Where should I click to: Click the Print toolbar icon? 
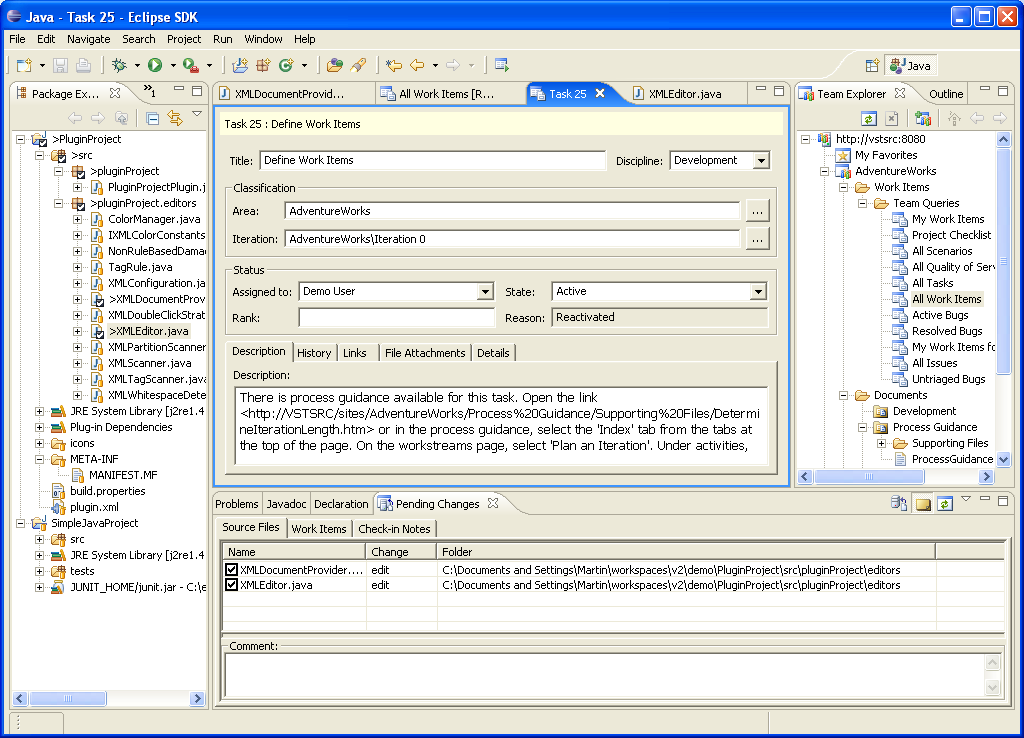click(x=83, y=65)
